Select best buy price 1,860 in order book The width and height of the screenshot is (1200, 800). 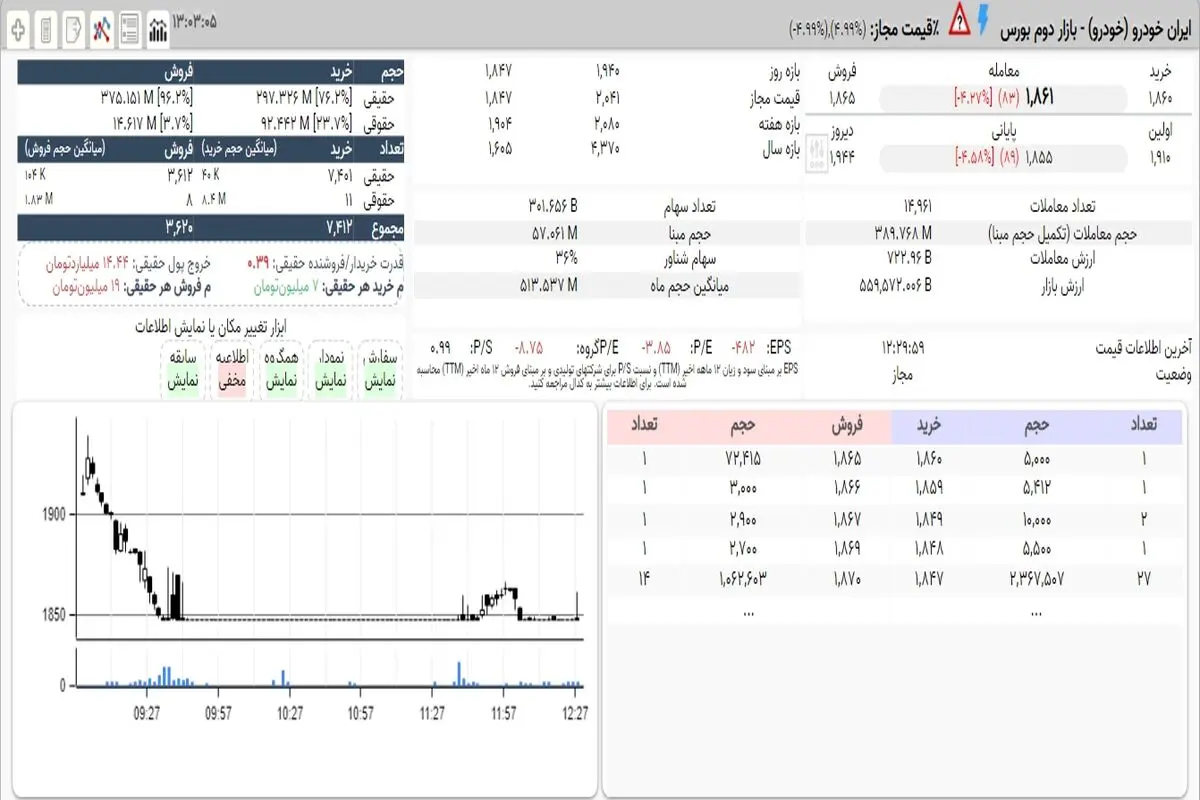pos(930,459)
